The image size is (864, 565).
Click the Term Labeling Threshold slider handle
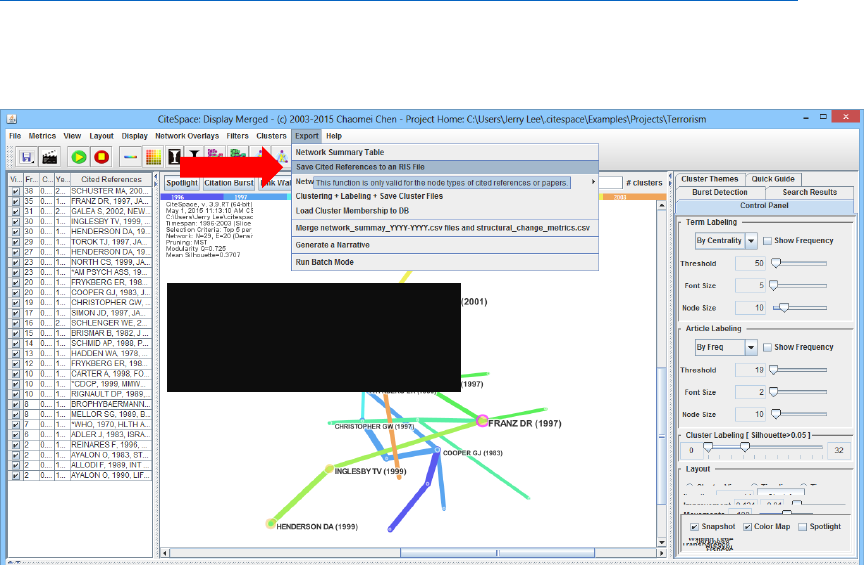tap(776, 263)
